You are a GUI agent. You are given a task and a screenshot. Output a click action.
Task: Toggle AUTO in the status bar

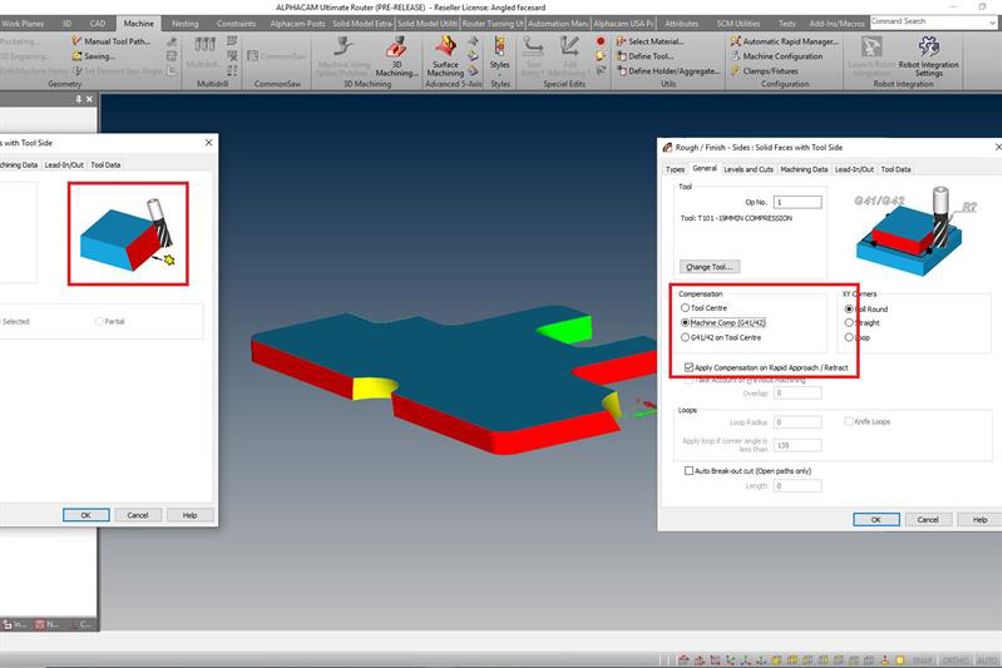click(x=987, y=660)
